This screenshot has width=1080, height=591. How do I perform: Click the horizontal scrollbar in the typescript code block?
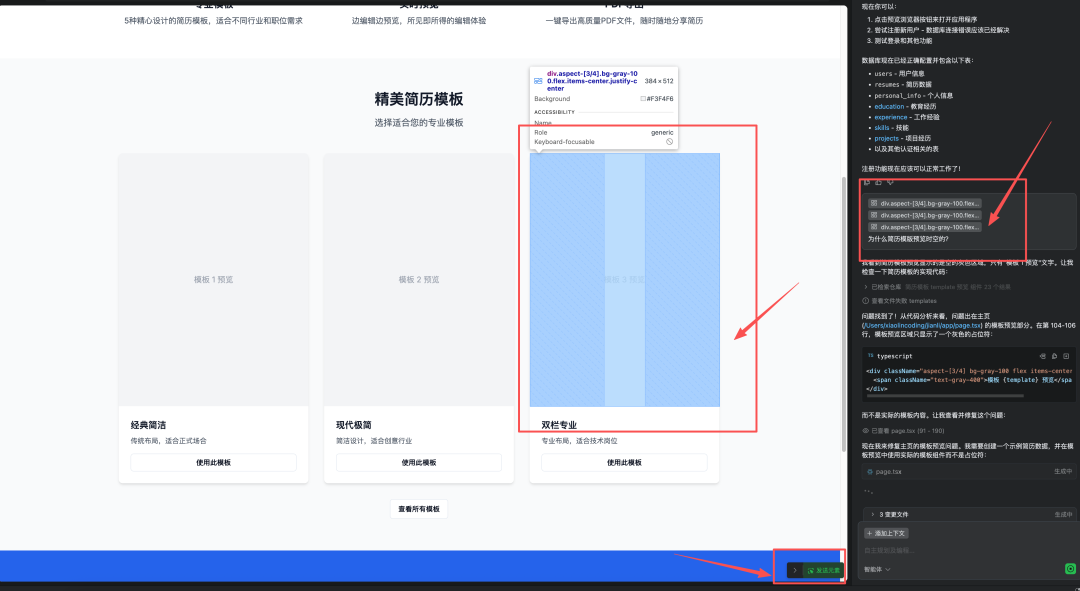(x=945, y=396)
